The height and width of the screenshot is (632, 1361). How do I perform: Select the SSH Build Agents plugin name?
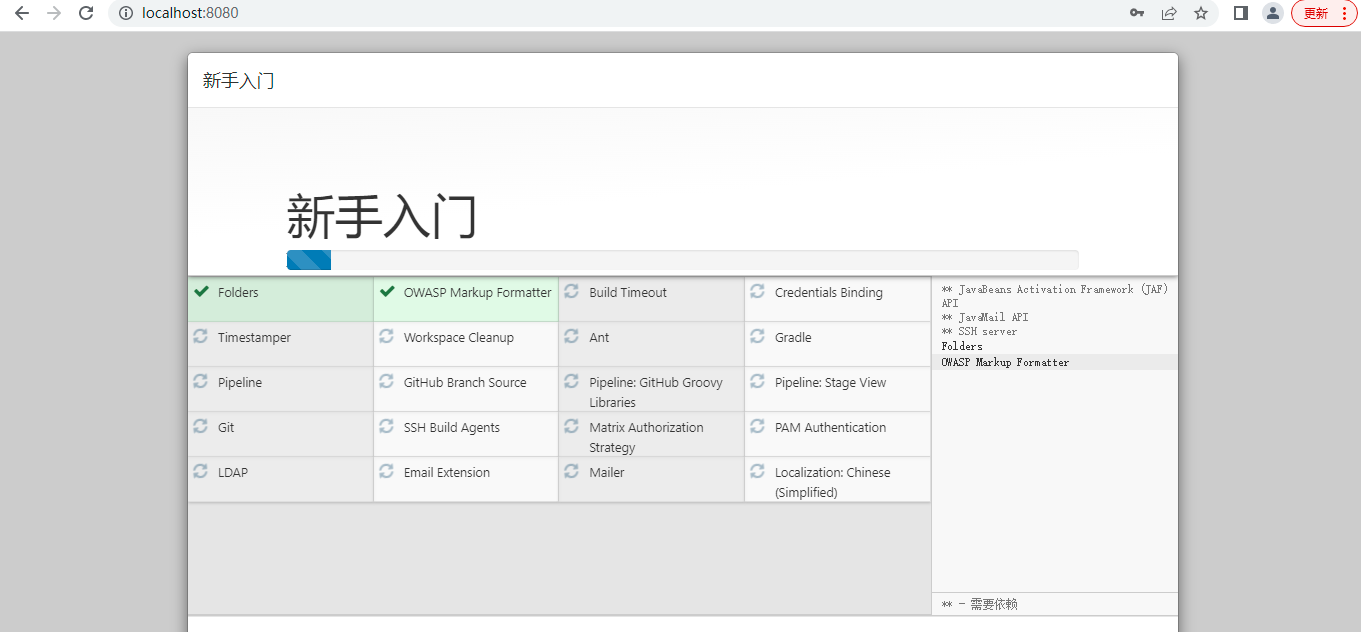(452, 428)
